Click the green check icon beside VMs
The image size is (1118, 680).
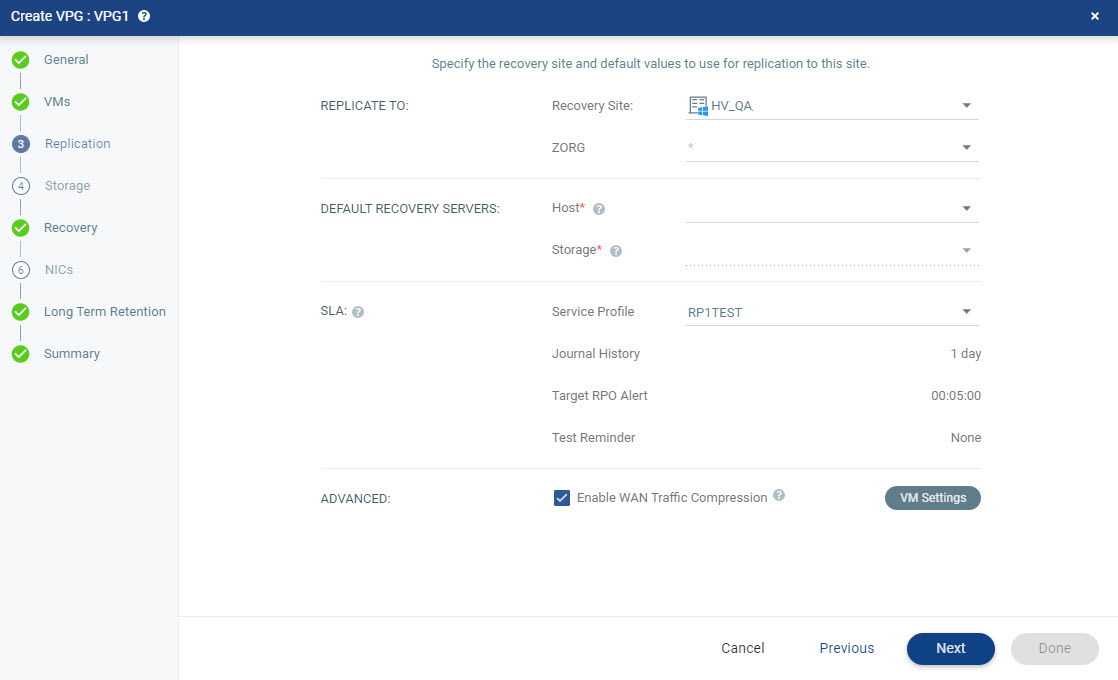[21, 102]
